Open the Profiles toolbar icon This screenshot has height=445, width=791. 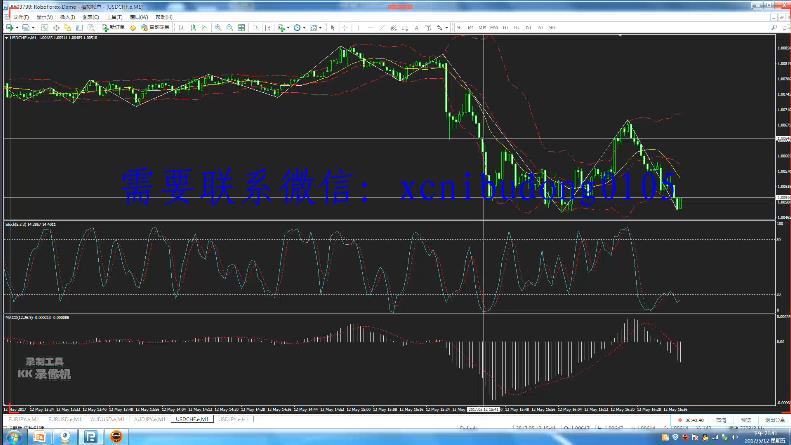pyautogui.click(x=25, y=28)
